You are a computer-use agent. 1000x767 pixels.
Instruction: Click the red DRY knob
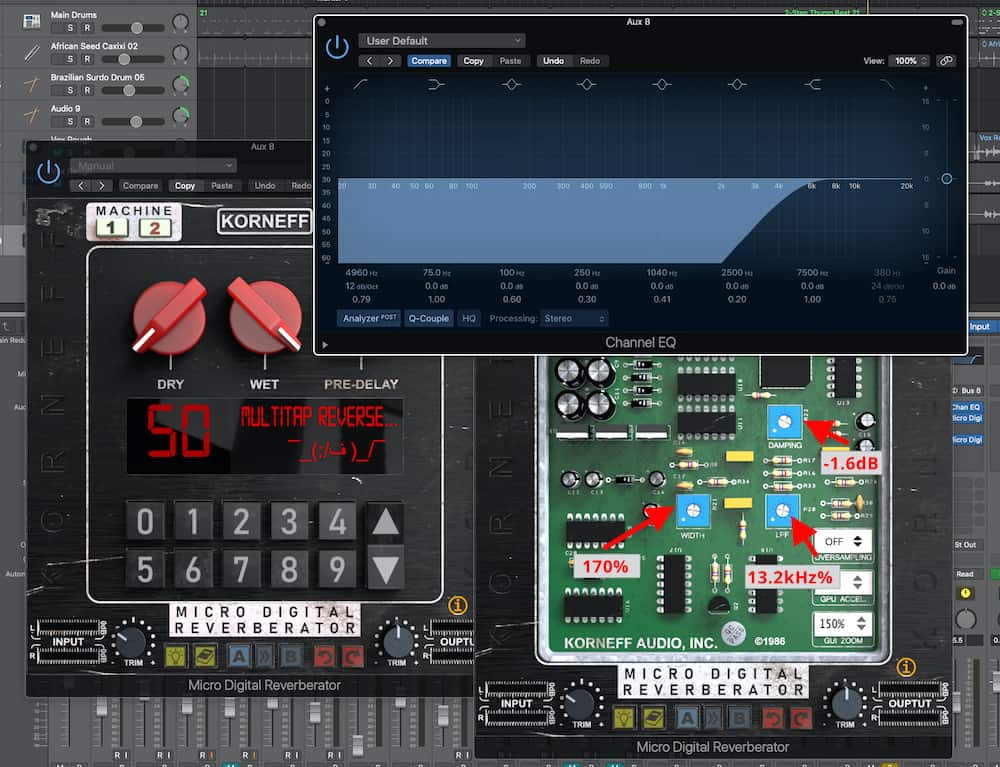pos(170,316)
